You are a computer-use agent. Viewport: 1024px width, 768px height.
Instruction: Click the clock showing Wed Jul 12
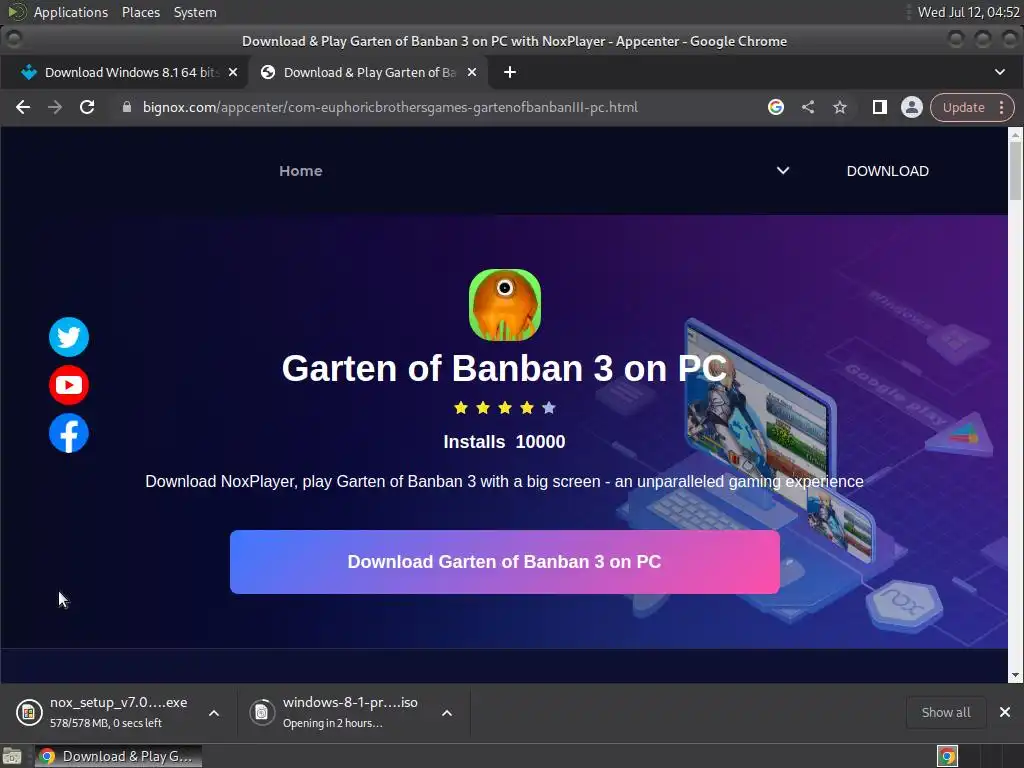pyautogui.click(x=968, y=12)
